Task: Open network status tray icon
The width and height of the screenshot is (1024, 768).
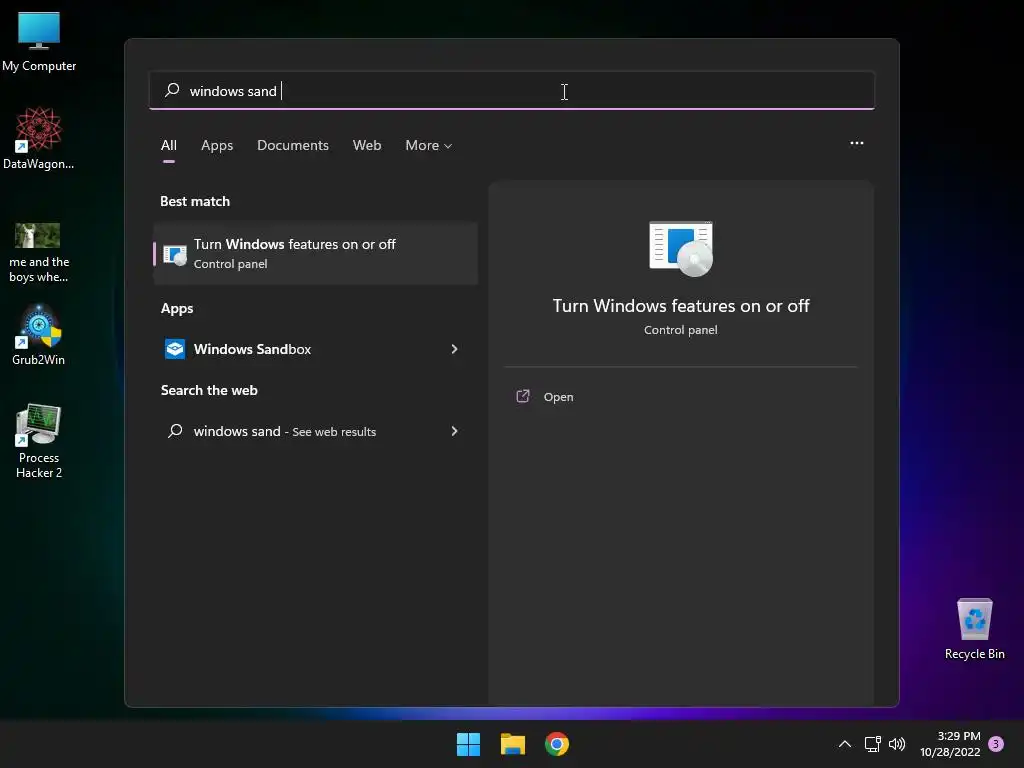Action: (x=872, y=744)
